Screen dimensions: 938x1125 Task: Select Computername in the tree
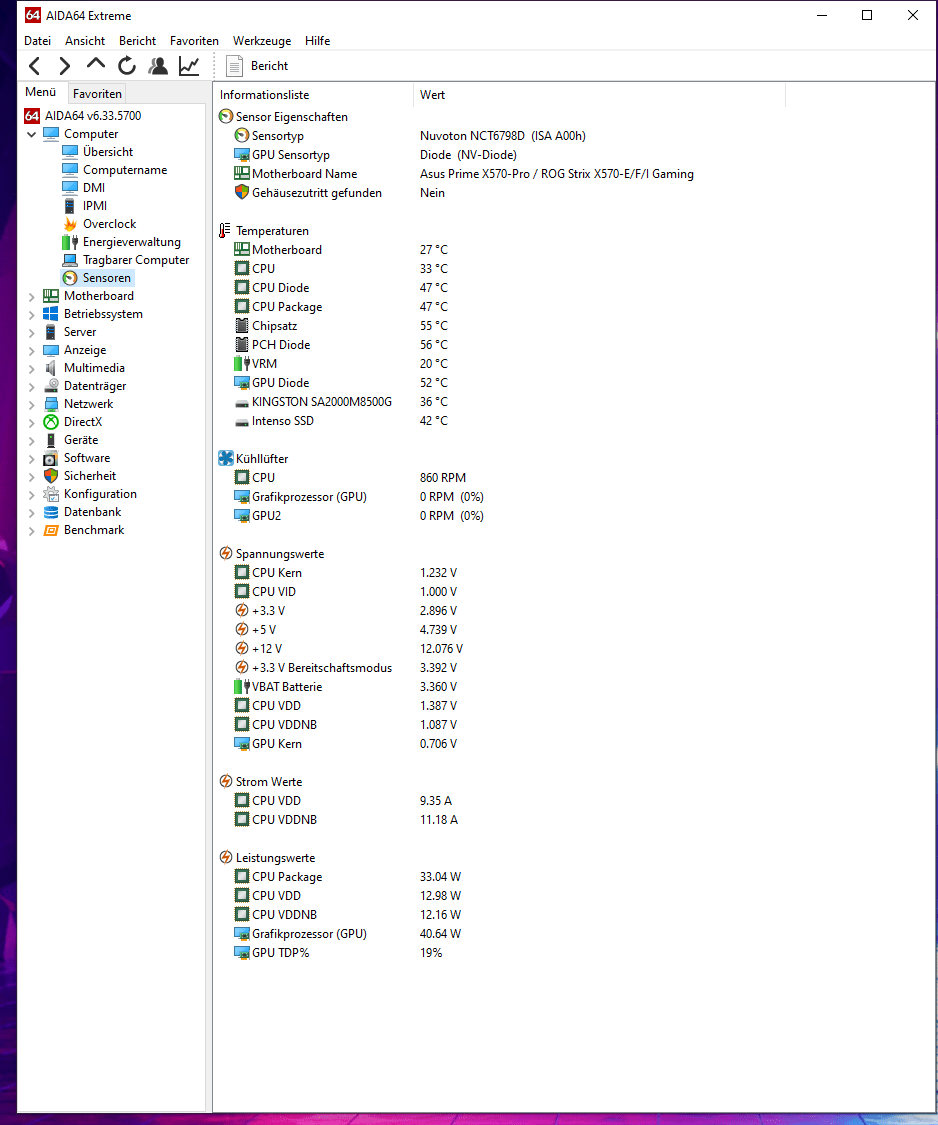(x=125, y=169)
